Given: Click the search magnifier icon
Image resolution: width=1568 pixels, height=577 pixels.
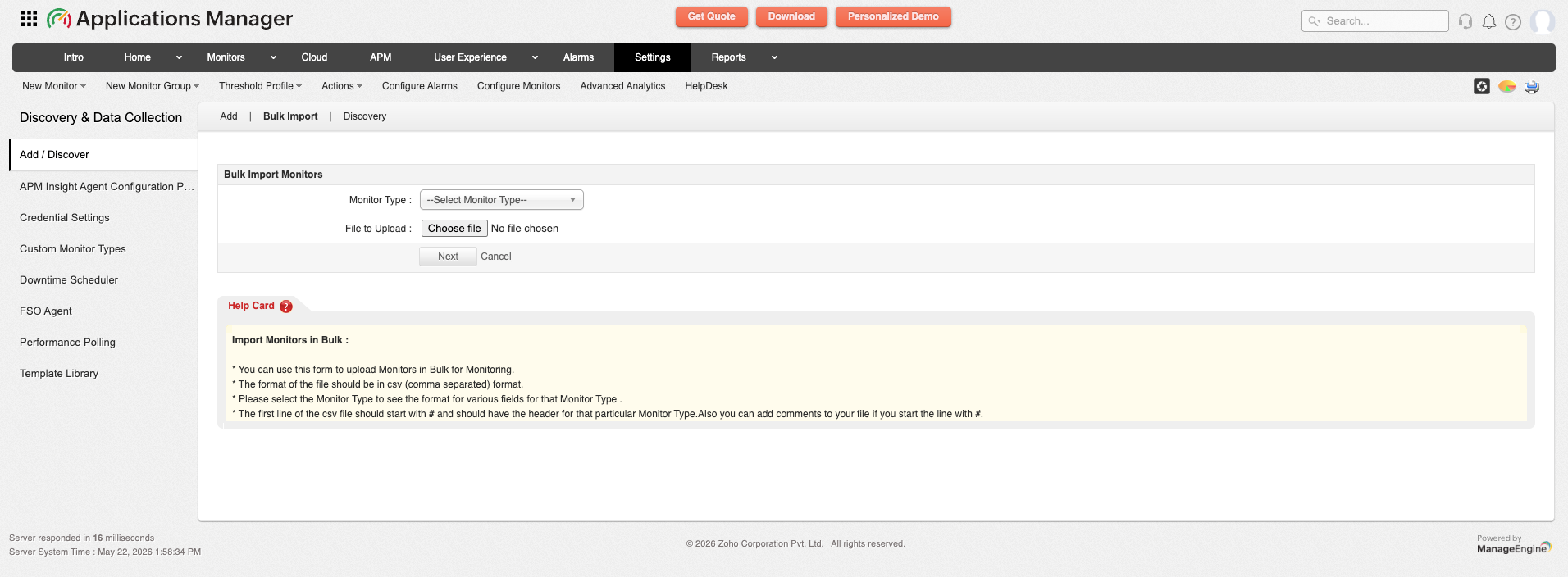Looking at the screenshot, I should tap(1315, 21).
